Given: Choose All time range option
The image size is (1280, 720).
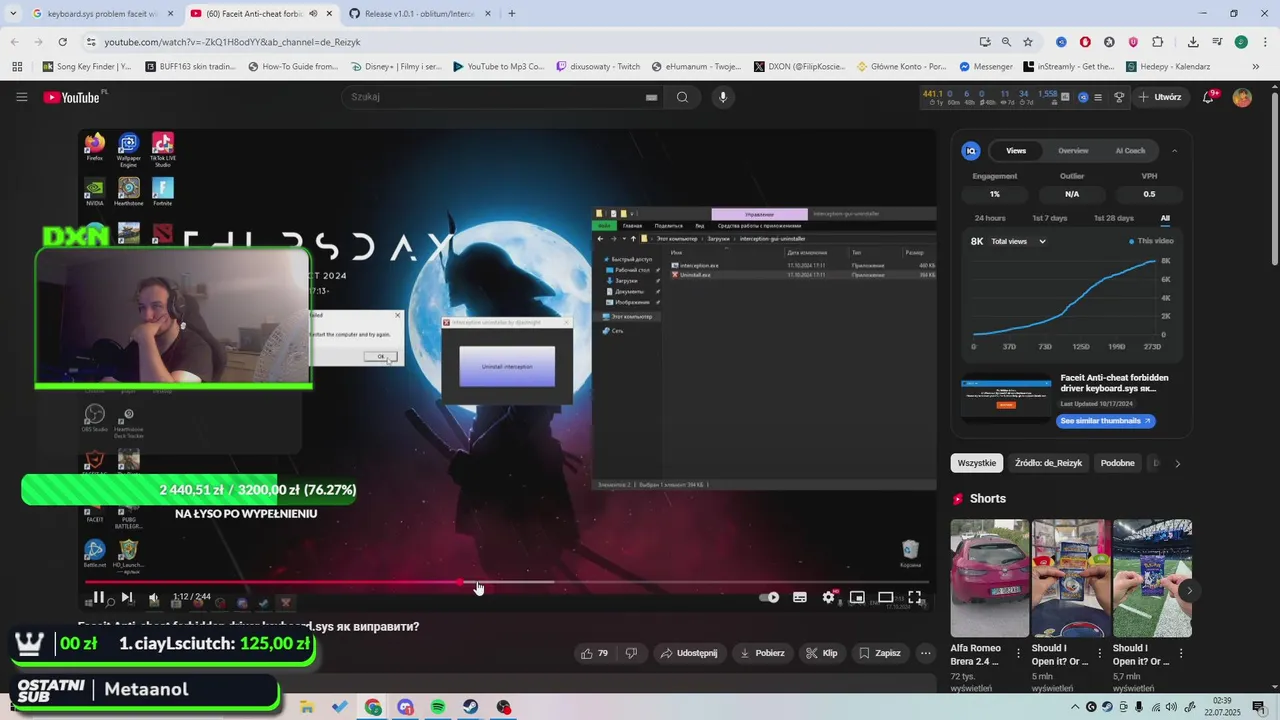Looking at the screenshot, I should 1165,218.
